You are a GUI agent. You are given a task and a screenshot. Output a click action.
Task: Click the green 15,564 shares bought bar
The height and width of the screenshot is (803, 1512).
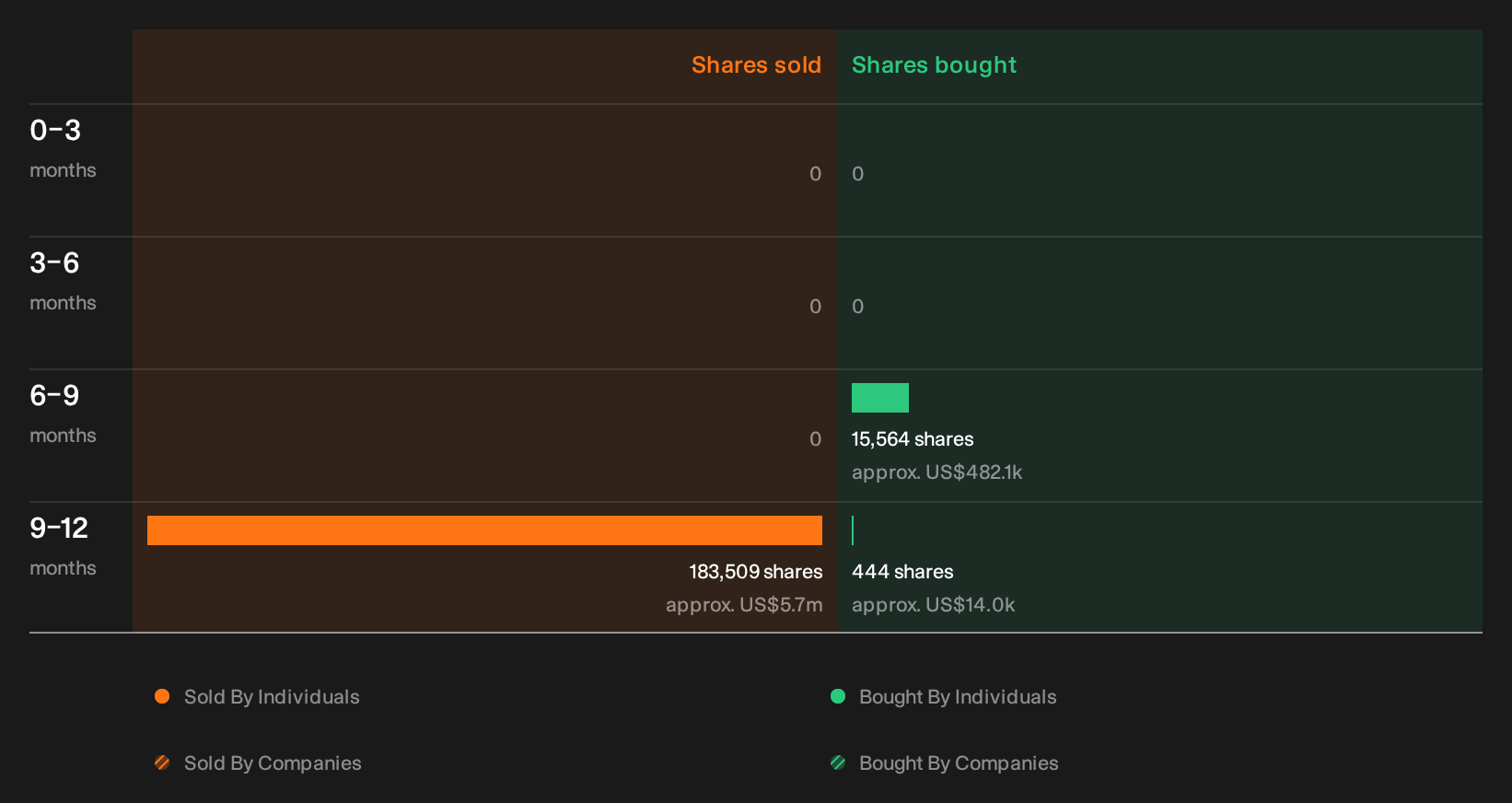[x=880, y=398]
